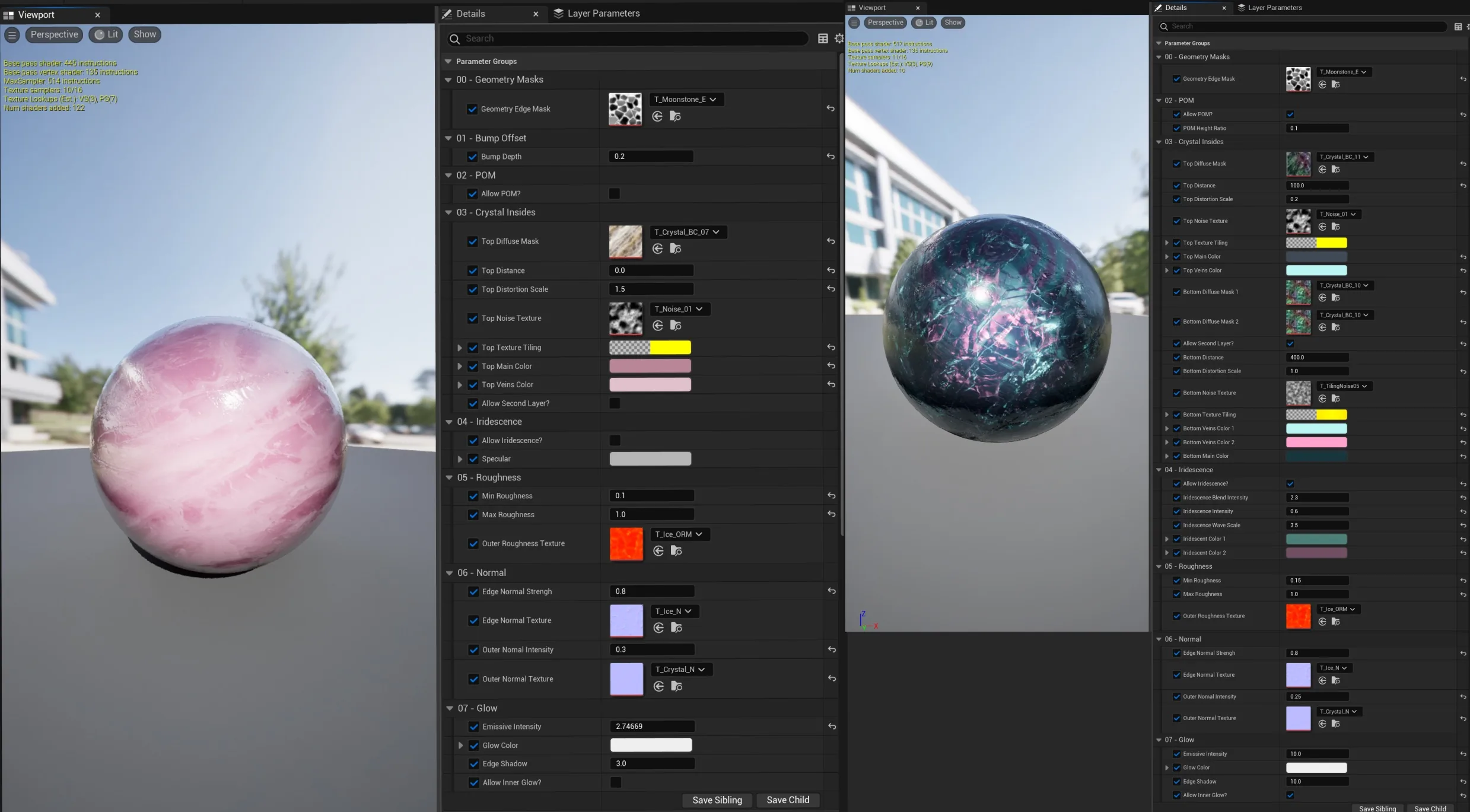Enable Allow POM? value checkbox in left panel
The width and height of the screenshot is (1470, 812).
coord(615,194)
